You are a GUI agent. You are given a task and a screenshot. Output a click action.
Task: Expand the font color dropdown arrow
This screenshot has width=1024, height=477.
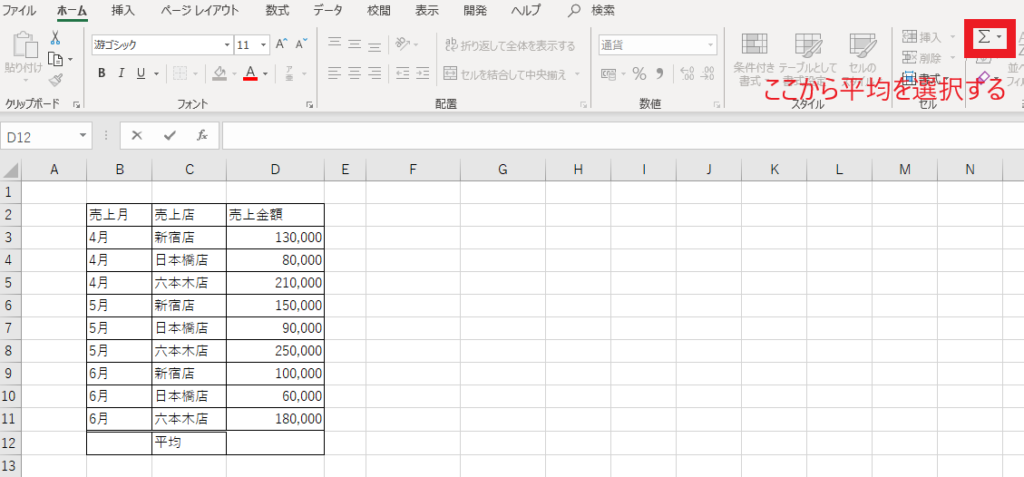click(266, 74)
